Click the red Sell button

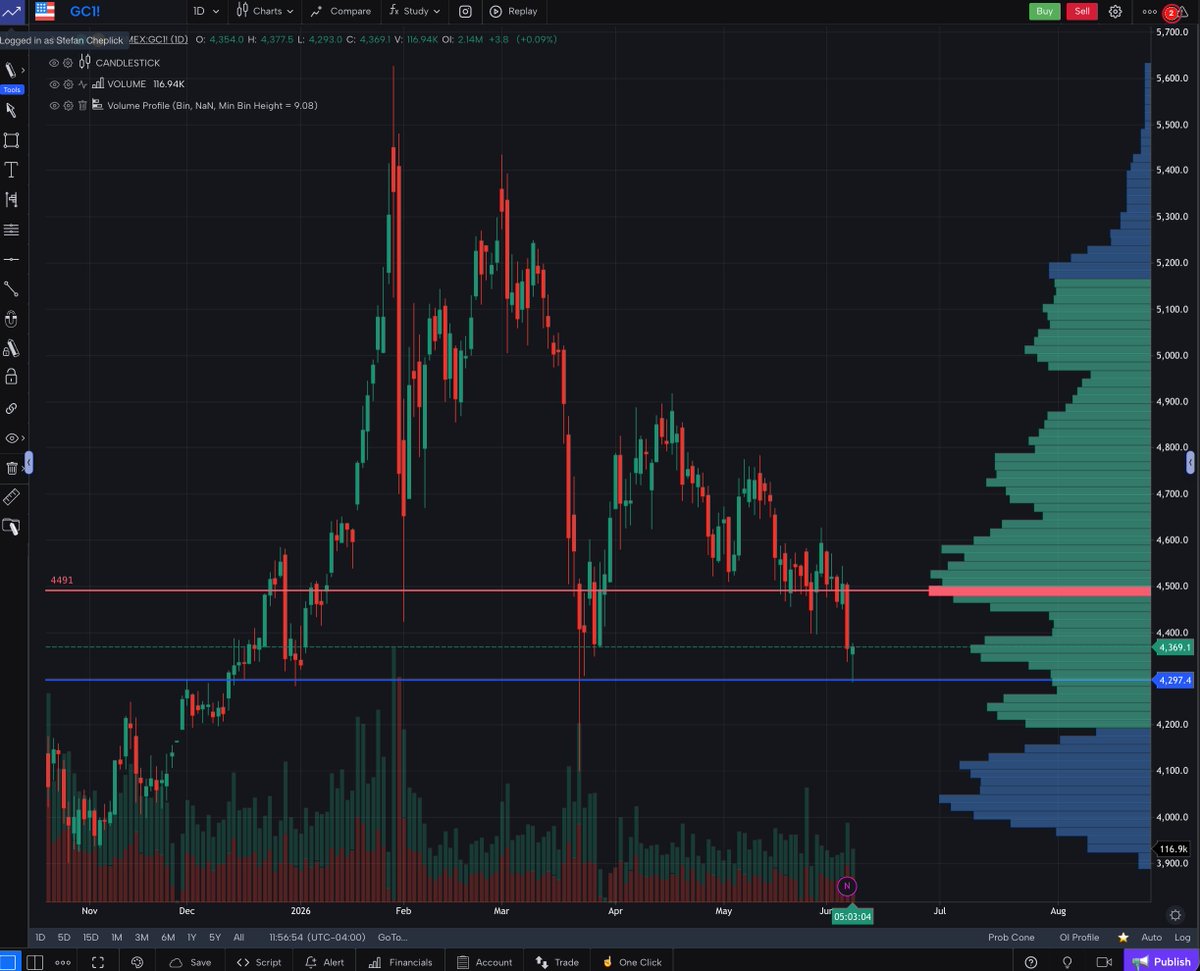click(x=1081, y=11)
